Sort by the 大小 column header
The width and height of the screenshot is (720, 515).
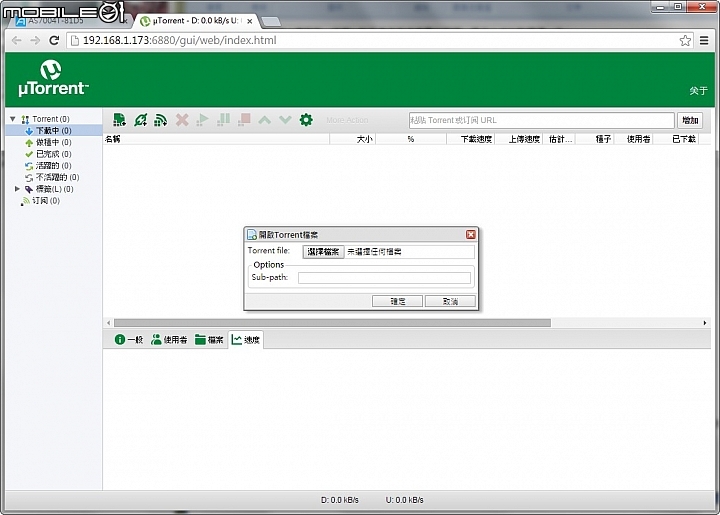(353, 139)
